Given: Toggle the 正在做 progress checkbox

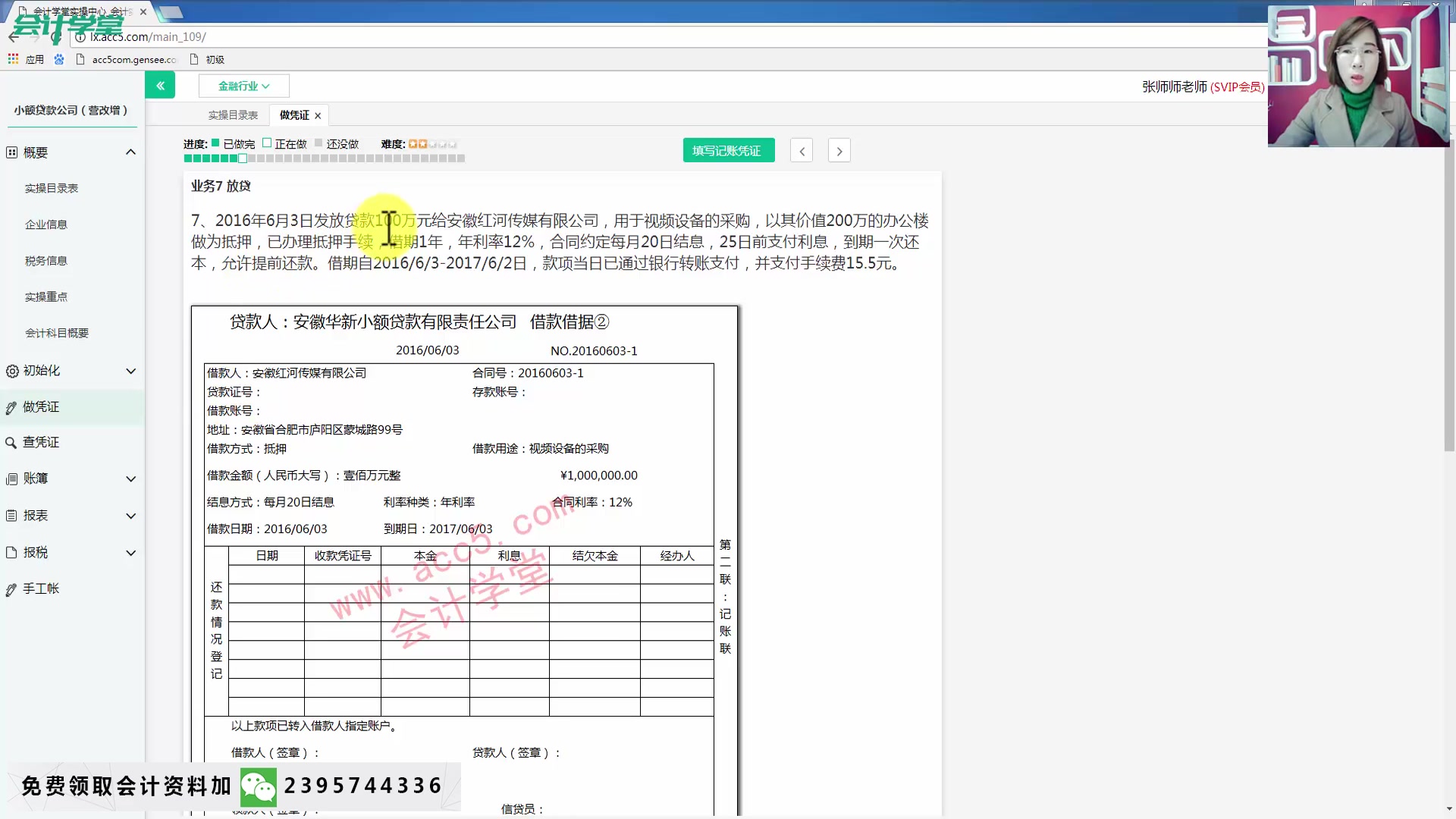Looking at the screenshot, I should tap(267, 142).
